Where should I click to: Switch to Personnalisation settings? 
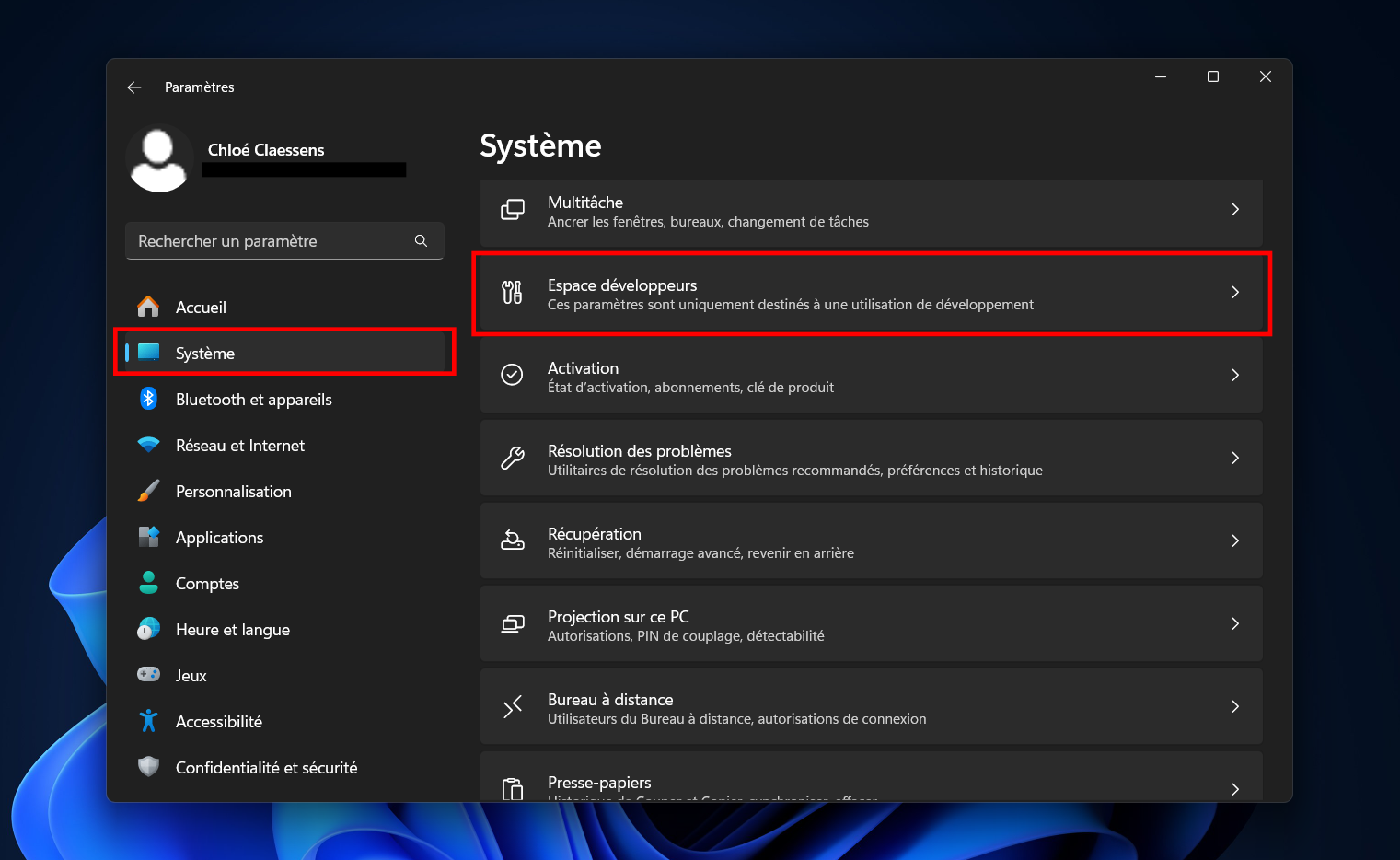(x=234, y=491)
